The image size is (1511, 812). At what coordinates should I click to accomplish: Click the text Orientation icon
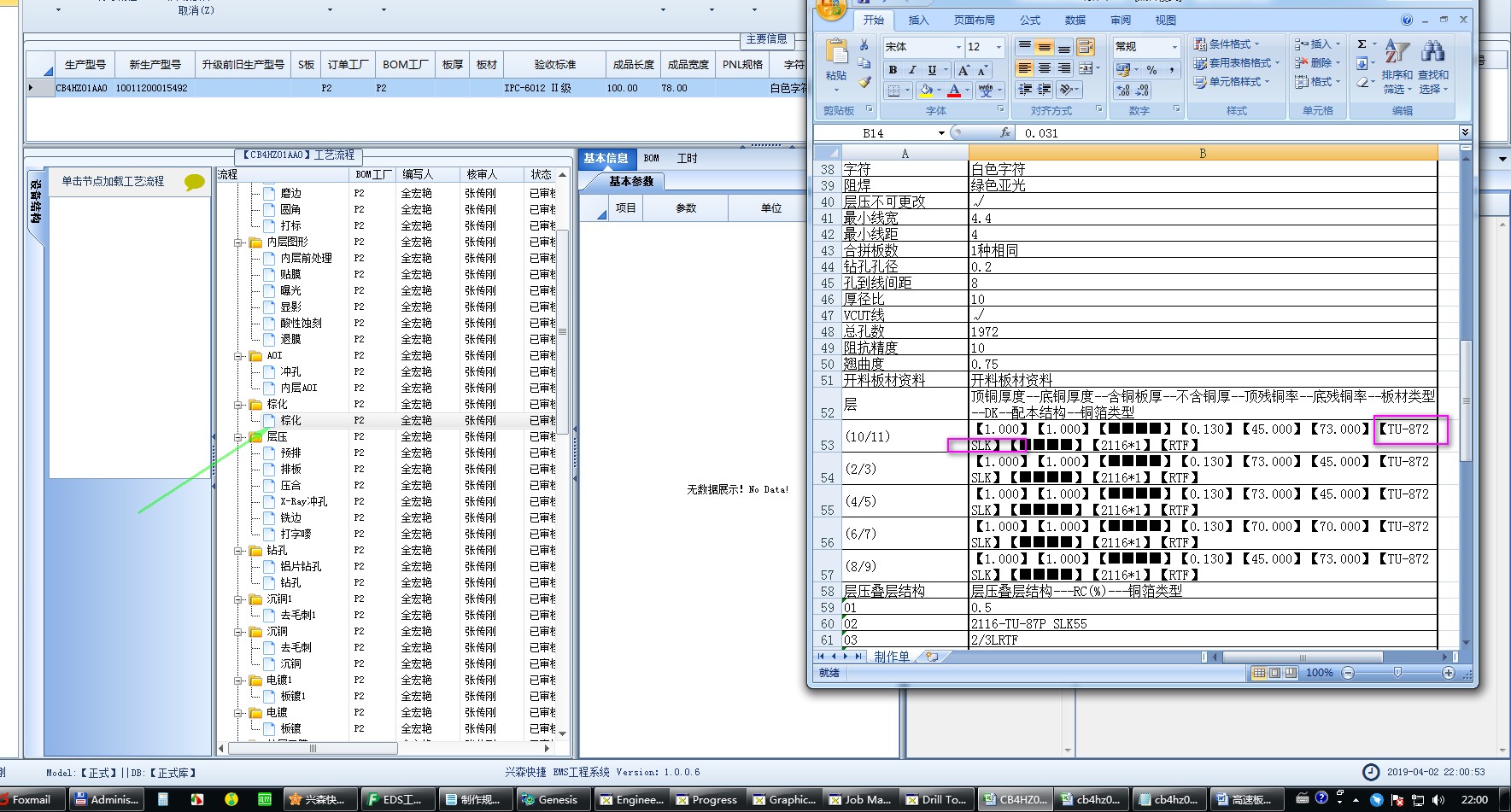[1067, 90]
